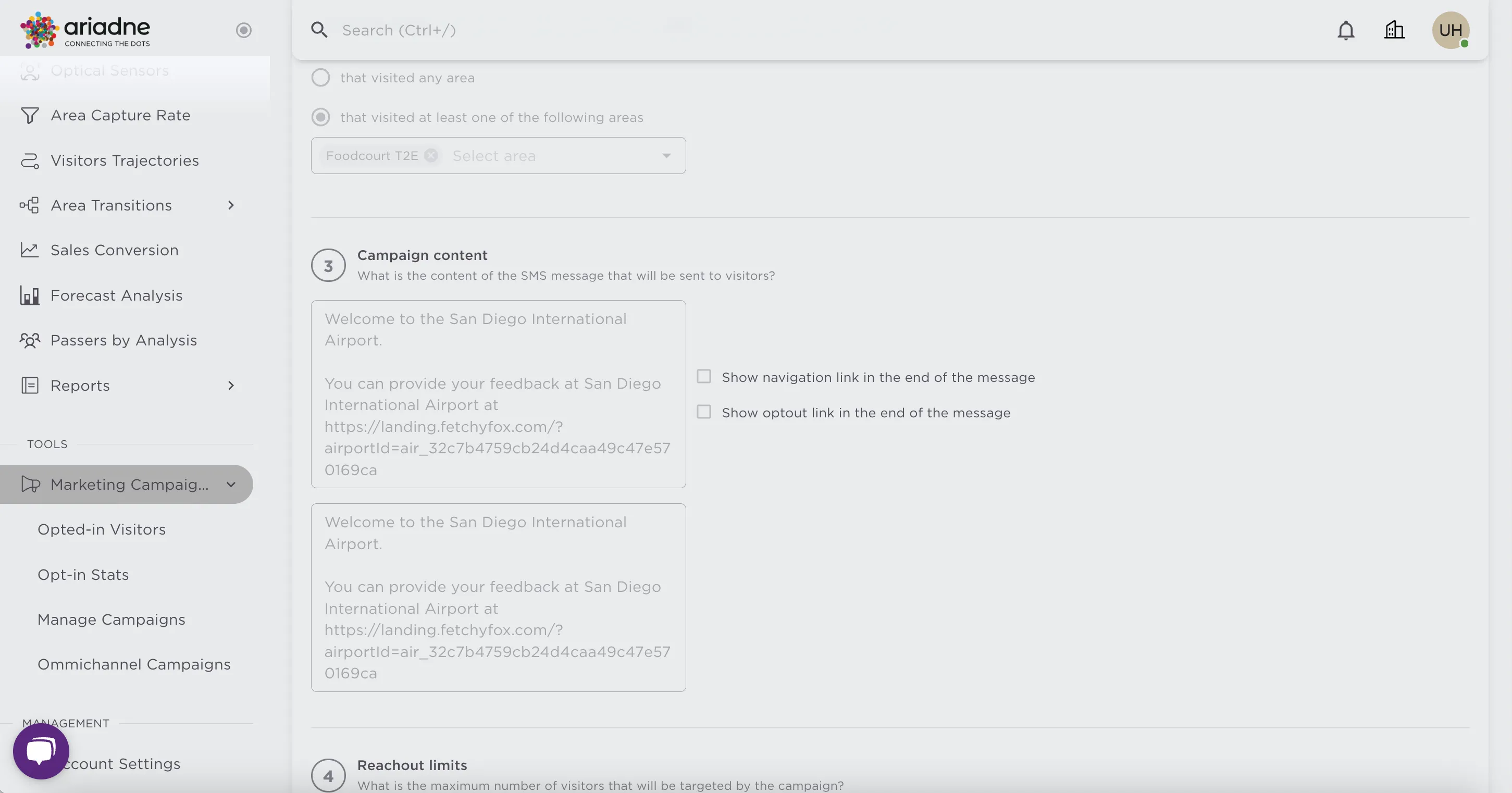Expand the Area Transitions section

coord(231,205)
